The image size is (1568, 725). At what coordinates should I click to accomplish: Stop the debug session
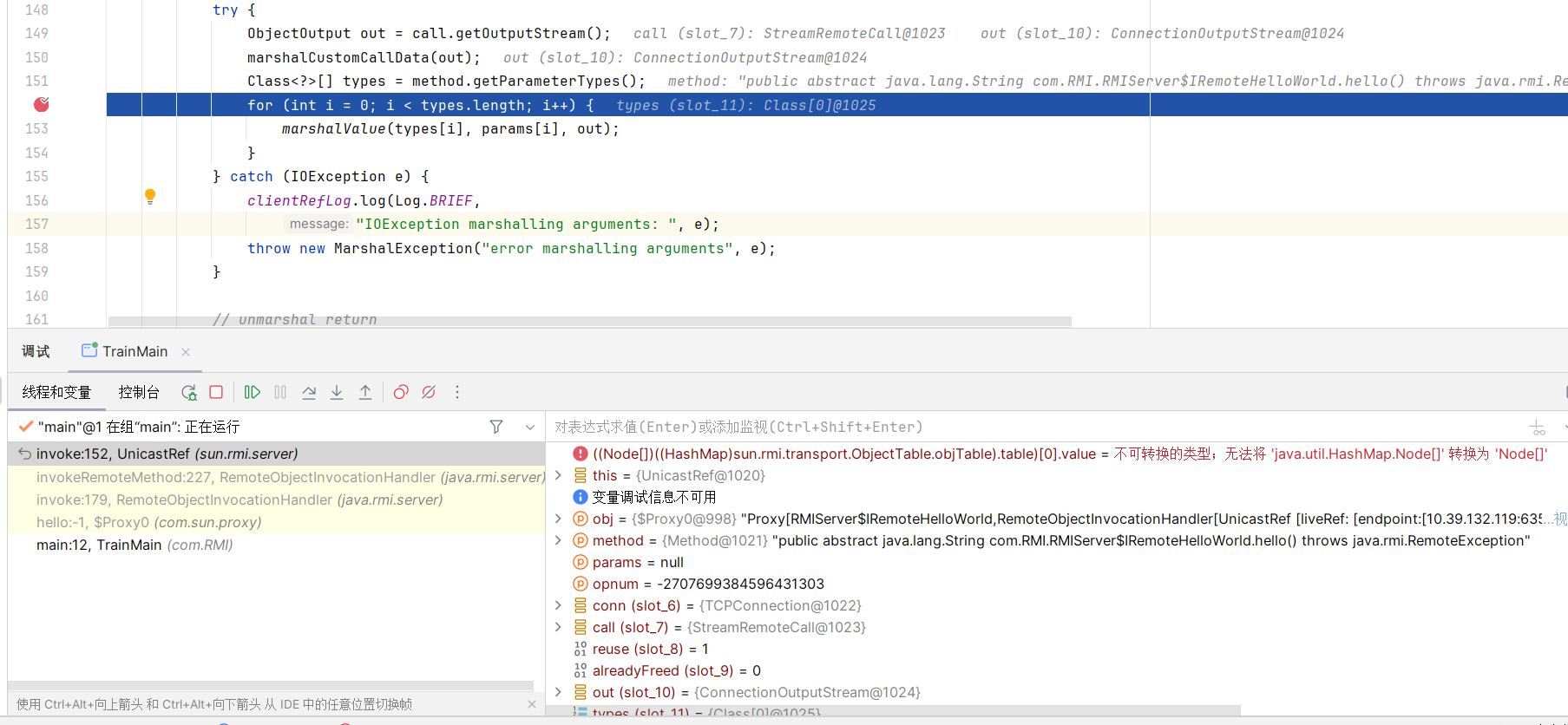(x=216, y=392)
